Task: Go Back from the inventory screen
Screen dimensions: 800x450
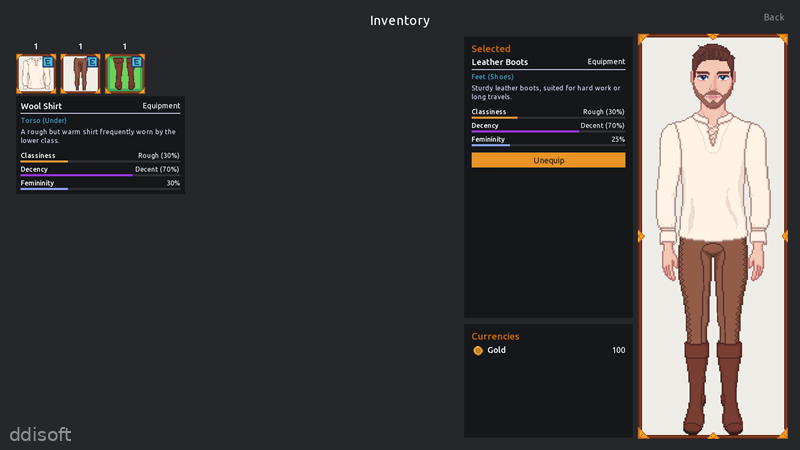Action: [773, 17]
